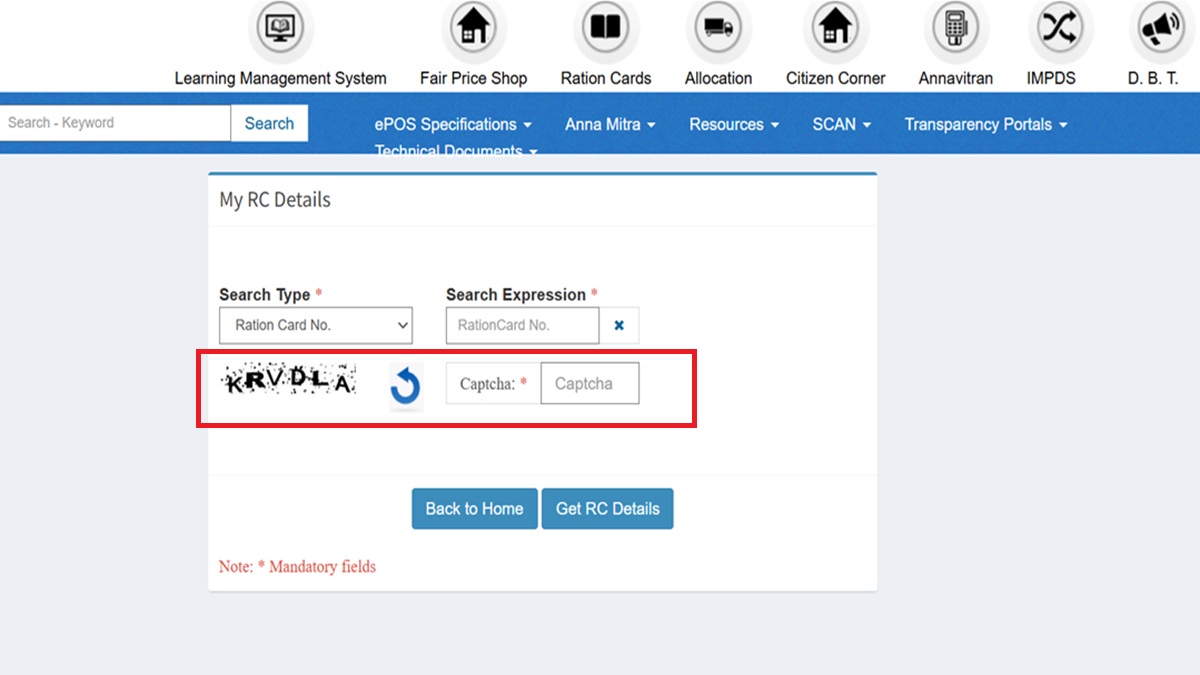Open the Citizen Corner icon

pyautogui.click(x=835, y=30)
